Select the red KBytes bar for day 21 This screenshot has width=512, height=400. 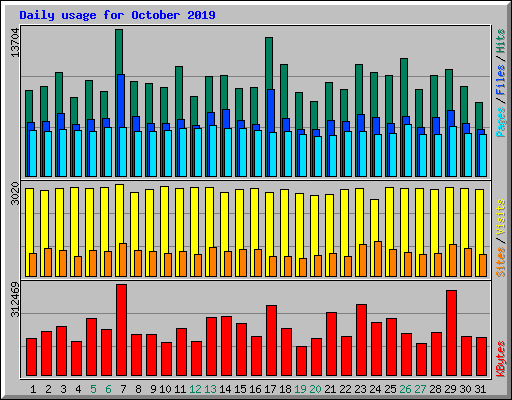(331, 344)
